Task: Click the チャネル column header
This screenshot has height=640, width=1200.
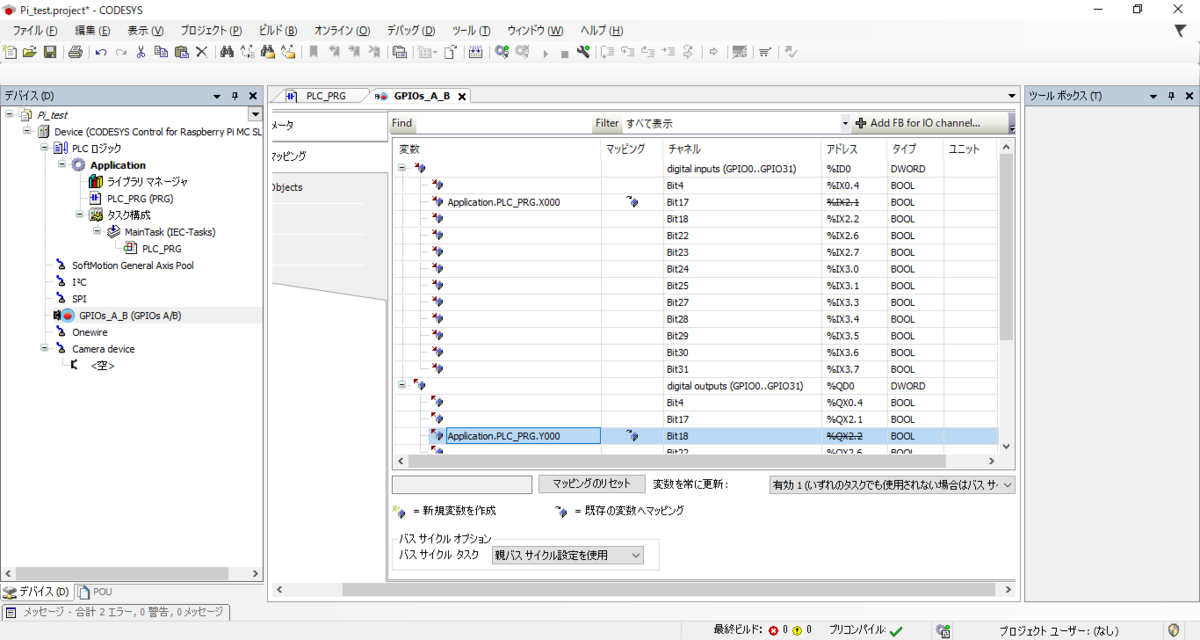Action: [x=742, y=149]
